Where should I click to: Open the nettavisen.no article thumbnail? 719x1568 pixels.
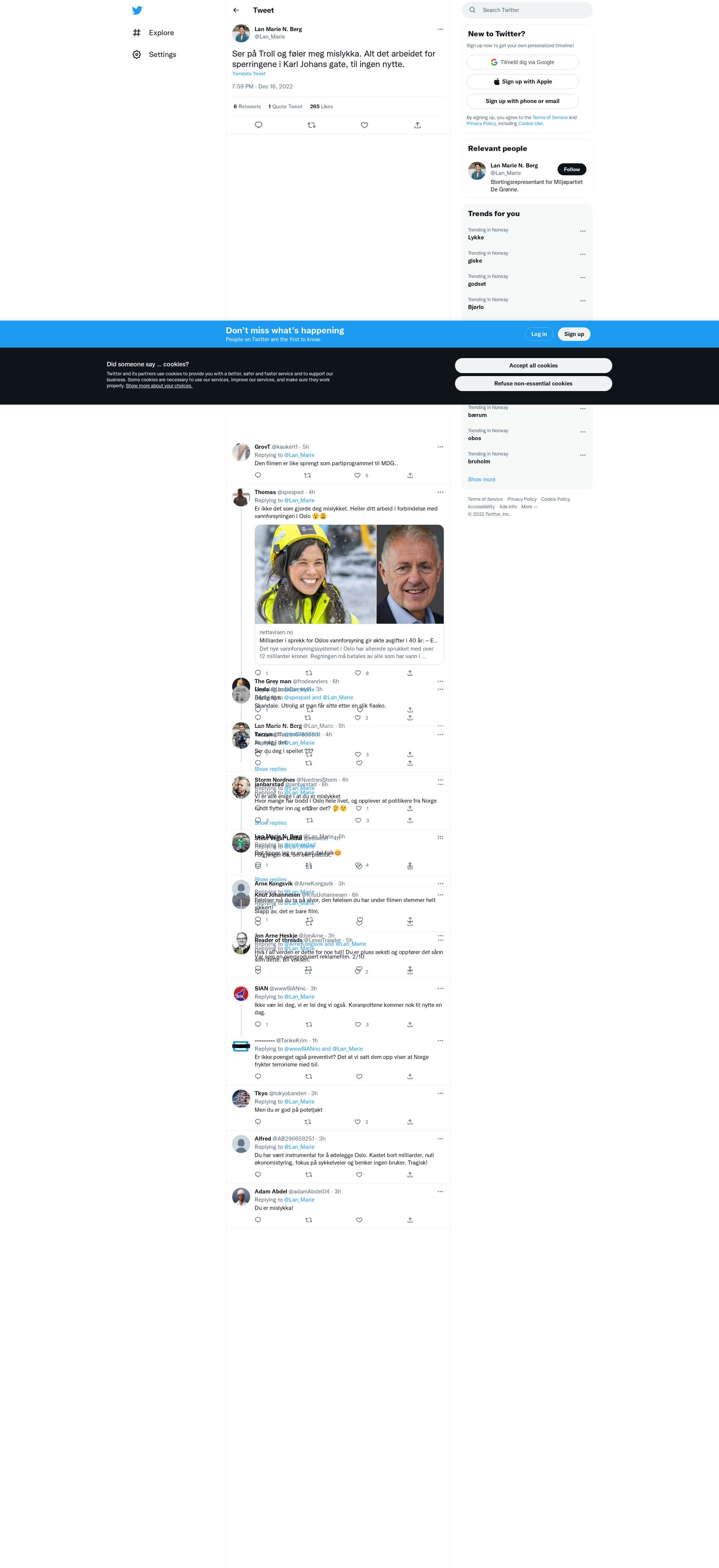pos(349,575)
